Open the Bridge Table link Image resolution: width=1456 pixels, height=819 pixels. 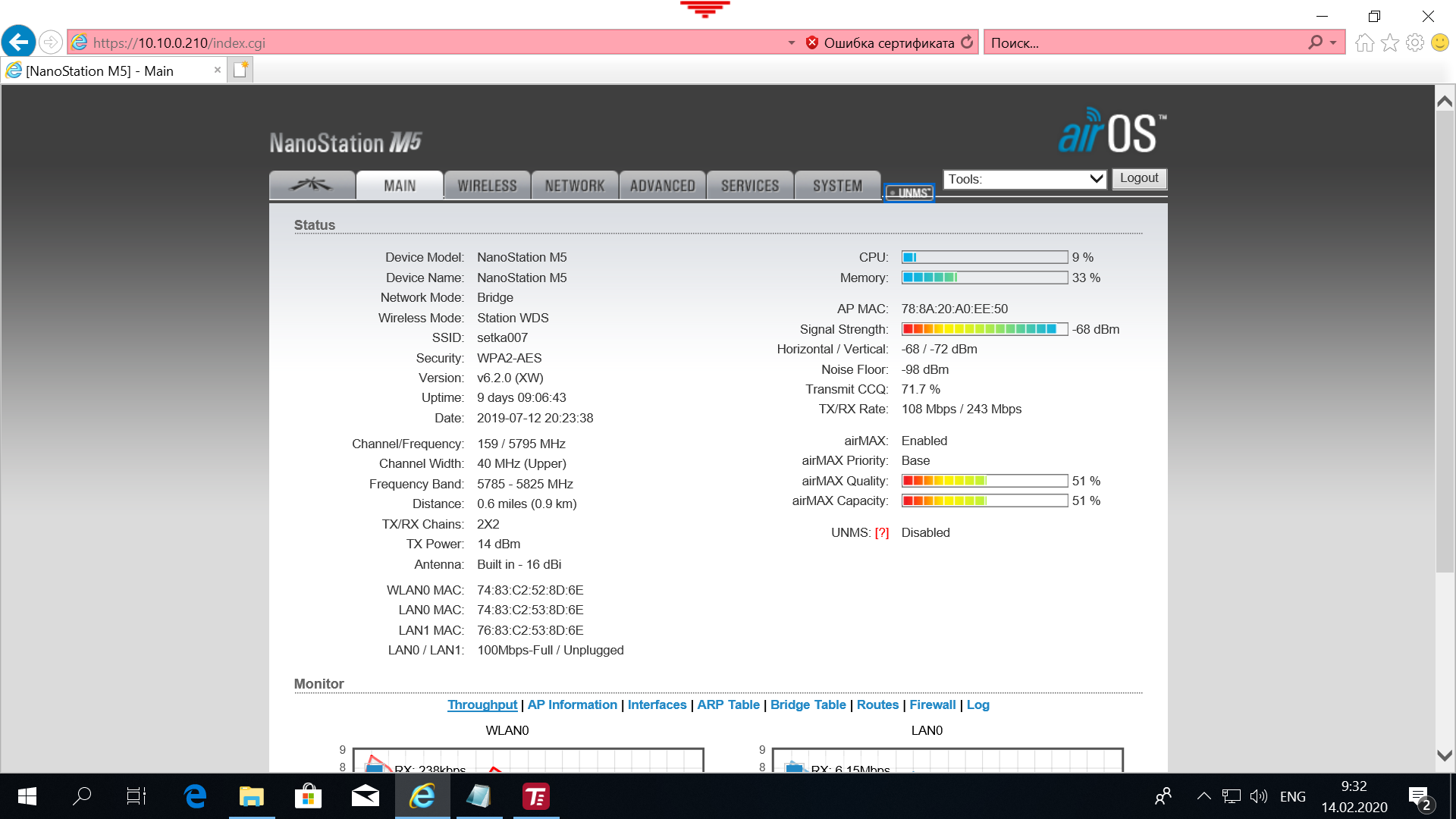808,704
